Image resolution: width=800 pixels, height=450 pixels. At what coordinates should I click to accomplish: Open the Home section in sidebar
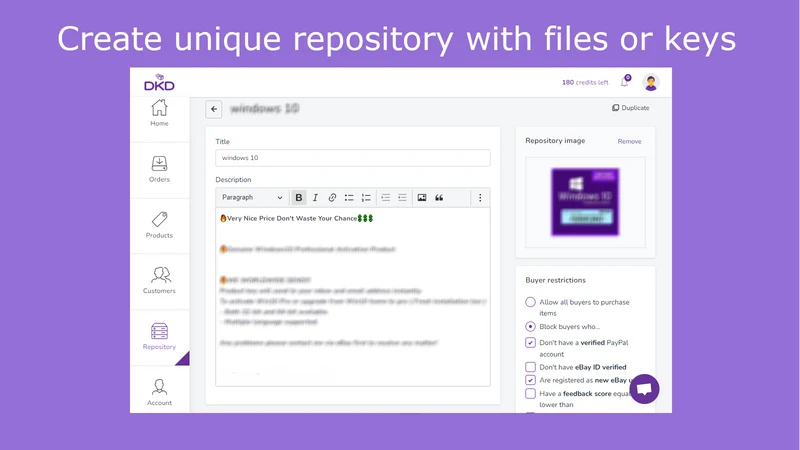(x=159, y=113)
